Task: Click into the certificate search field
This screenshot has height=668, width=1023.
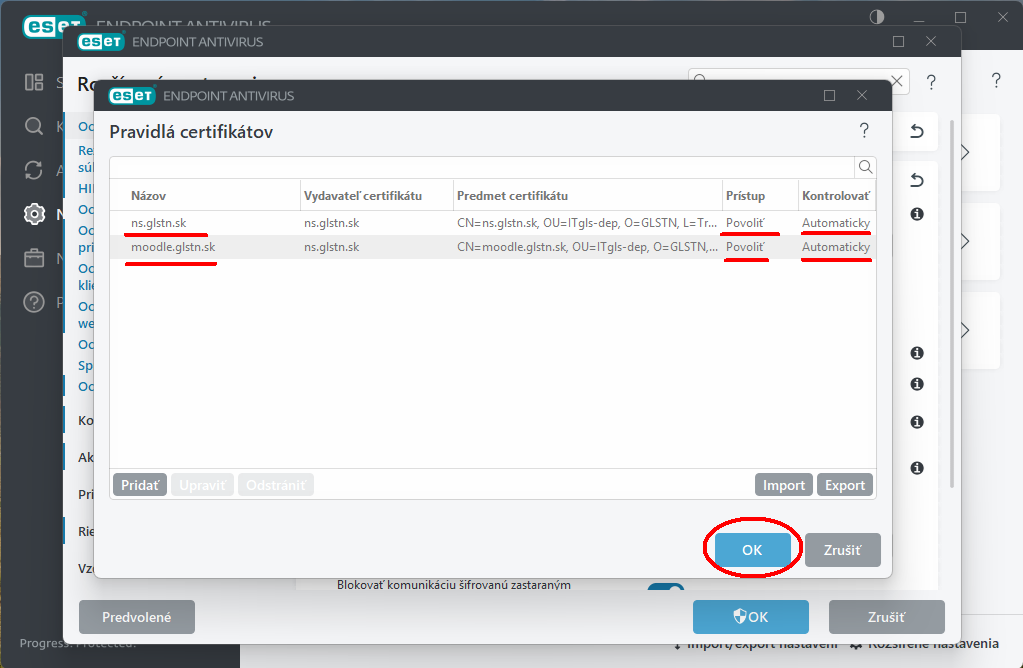Action: click(x=480, y=167)
